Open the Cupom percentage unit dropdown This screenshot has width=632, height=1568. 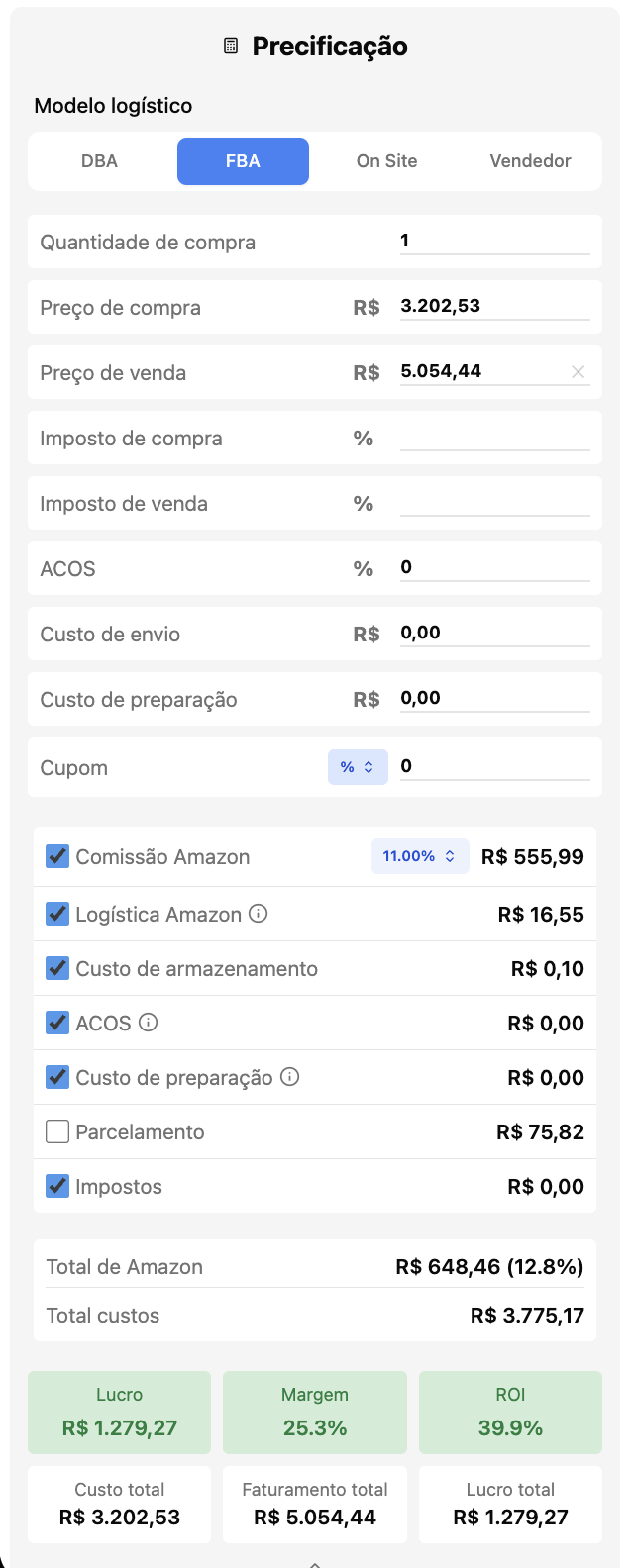358,767
